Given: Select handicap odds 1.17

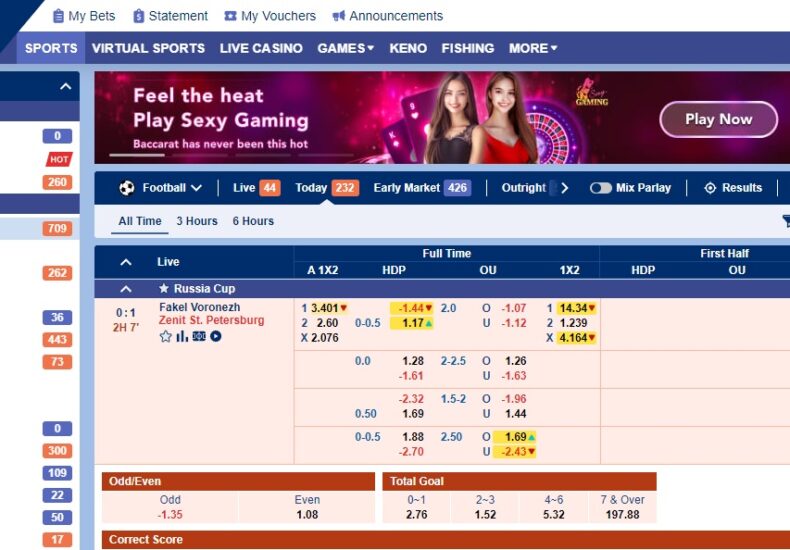Looking at the screenshot, I should [412, 323].
